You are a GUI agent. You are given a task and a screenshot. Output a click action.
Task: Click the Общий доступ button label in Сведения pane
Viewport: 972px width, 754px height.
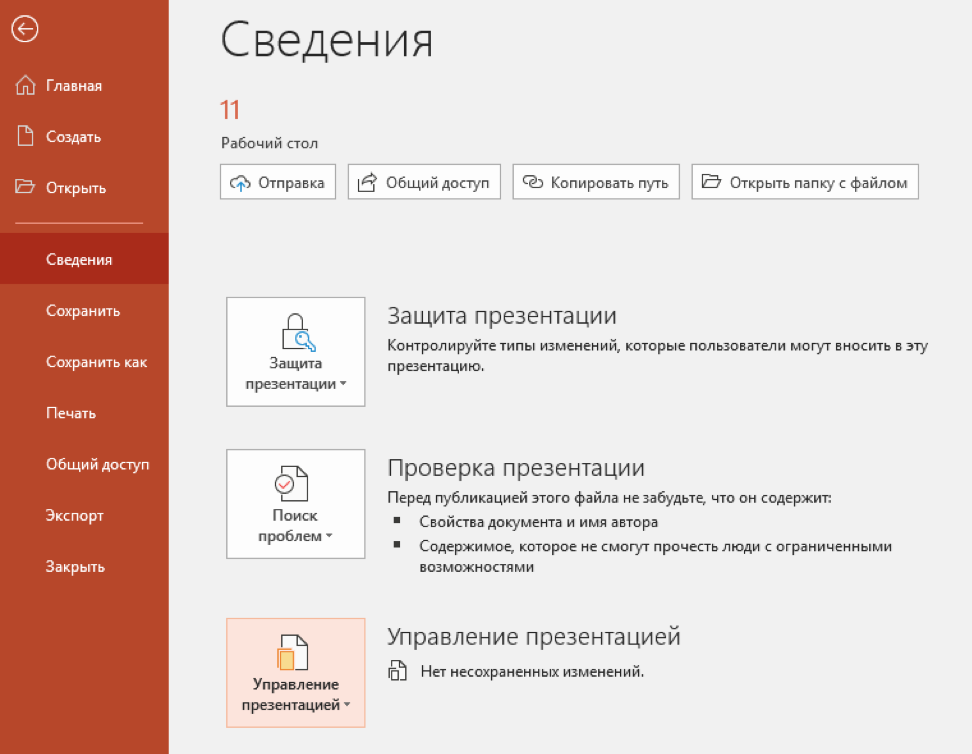[x=438, y=183]
